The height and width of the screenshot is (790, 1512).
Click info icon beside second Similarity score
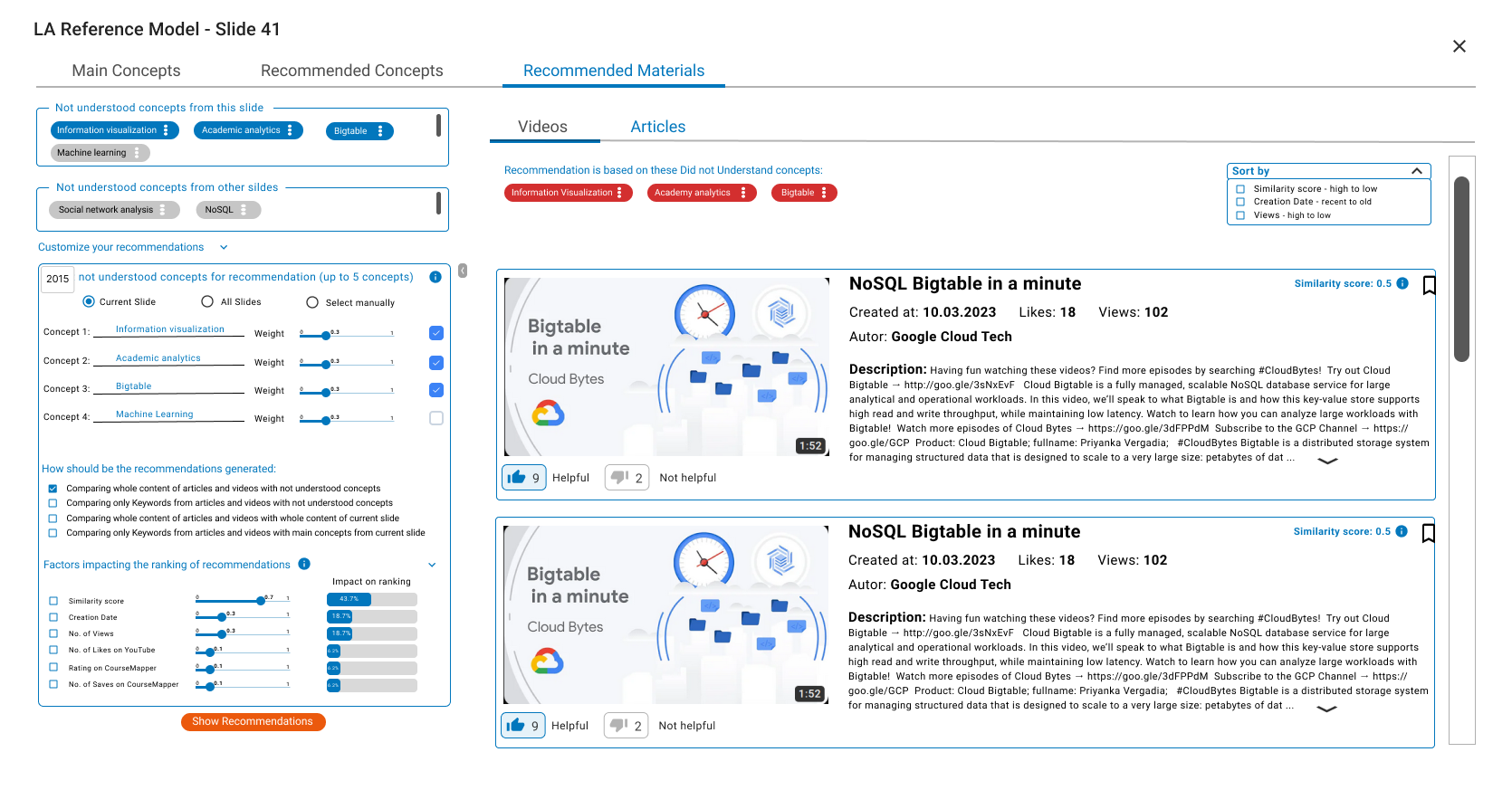(1402, 531)
